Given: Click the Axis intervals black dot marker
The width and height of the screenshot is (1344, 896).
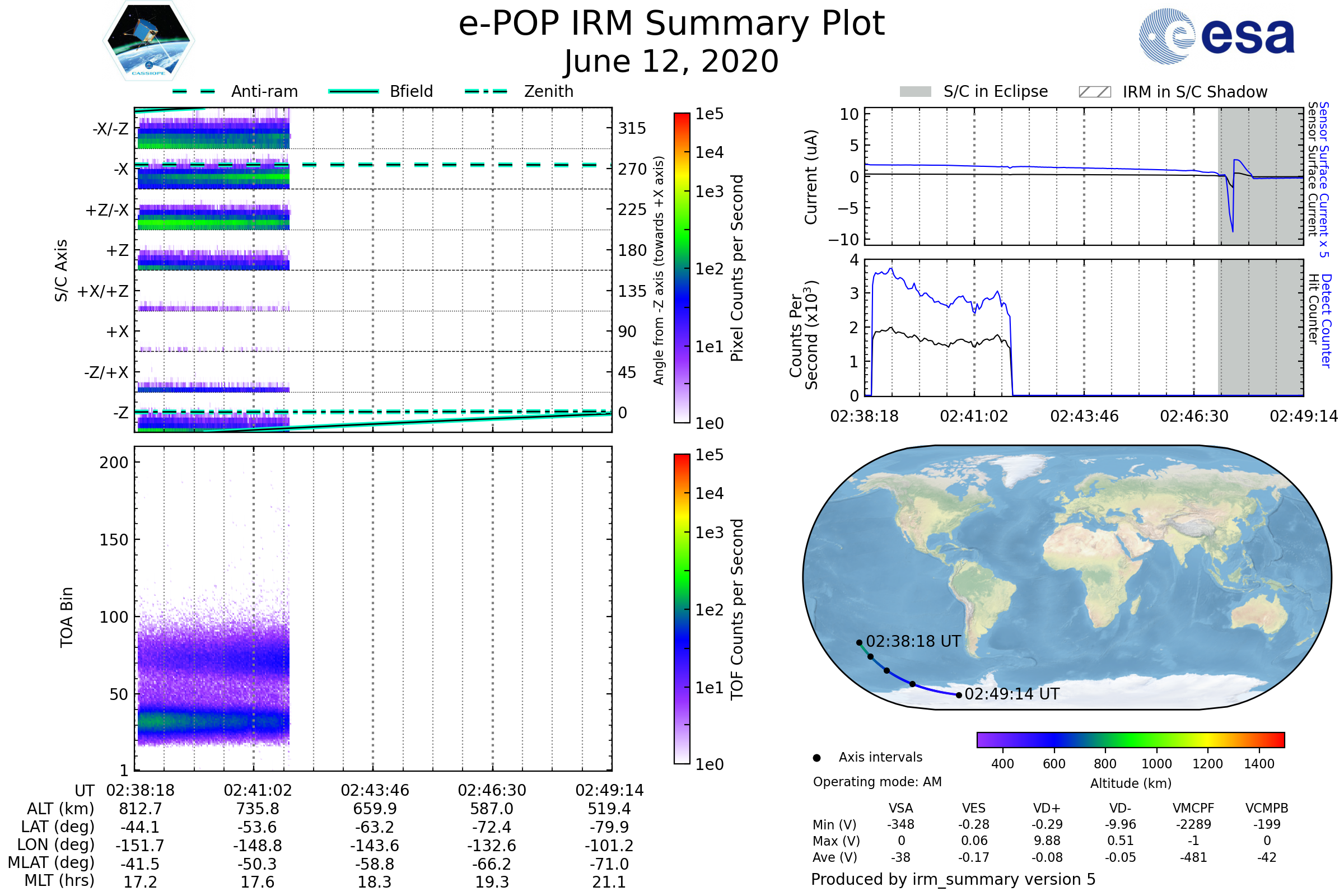Looking at the screenshot, I should [816, 758].
